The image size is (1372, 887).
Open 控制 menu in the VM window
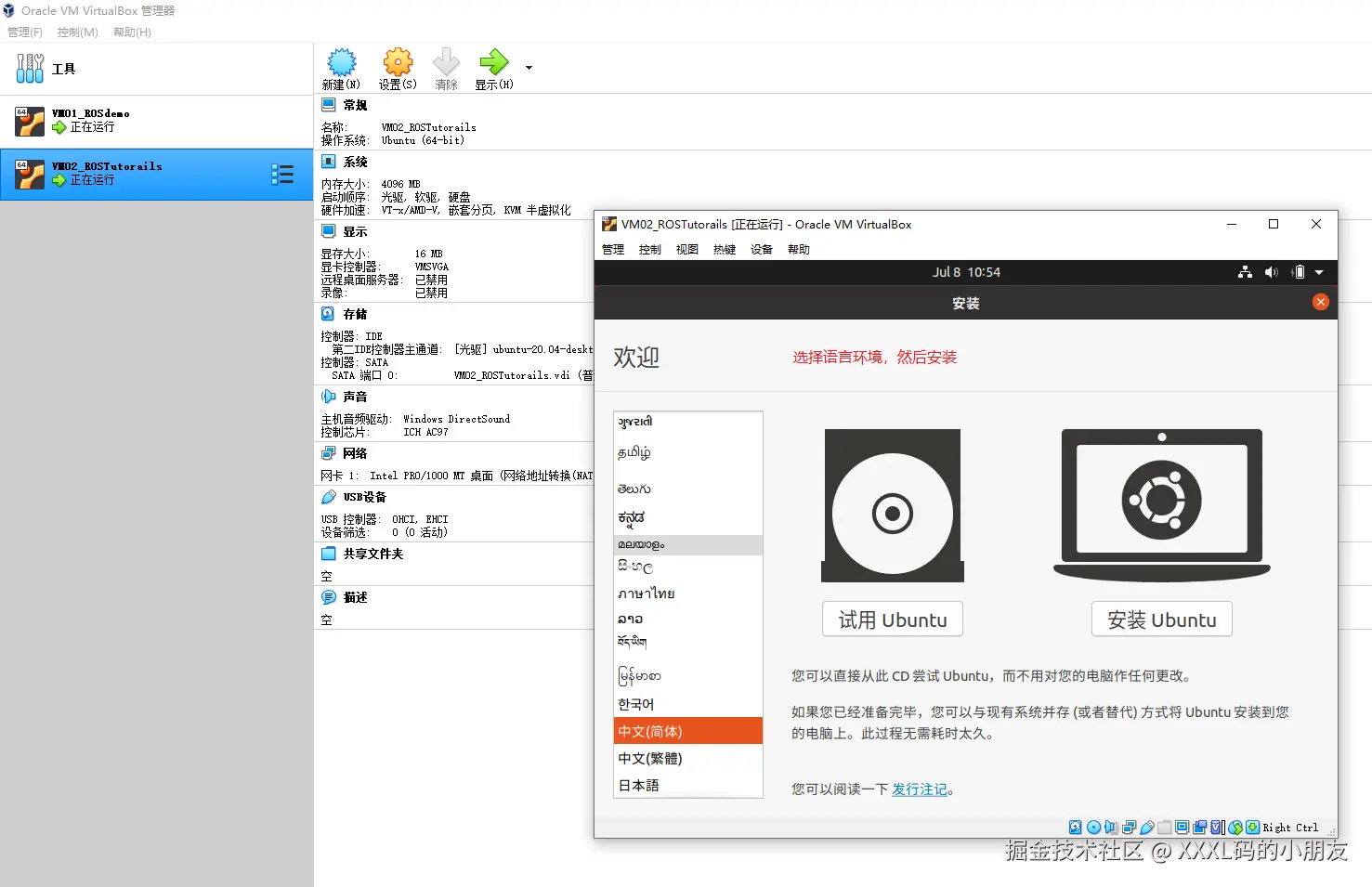tap(650, 250)
